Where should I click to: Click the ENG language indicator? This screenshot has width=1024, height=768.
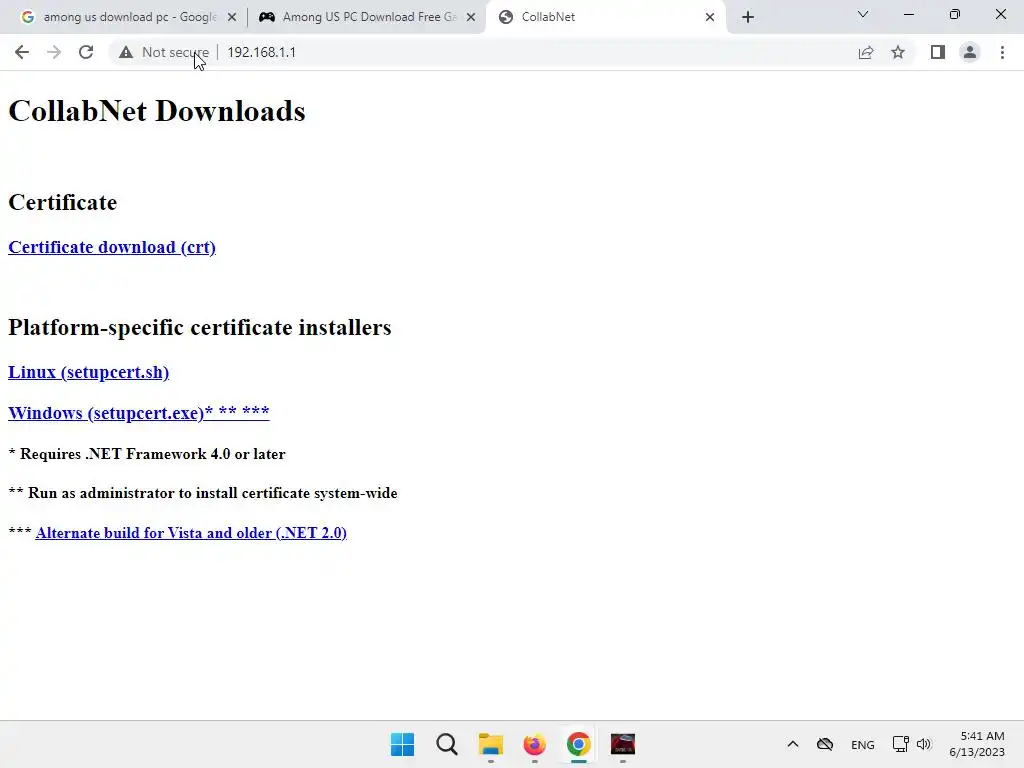(863, 745)
